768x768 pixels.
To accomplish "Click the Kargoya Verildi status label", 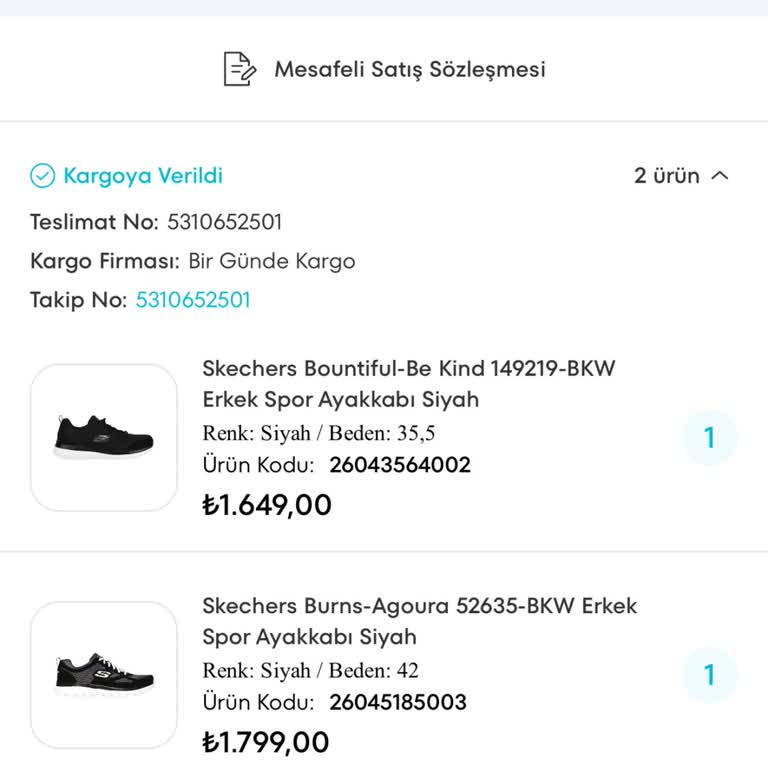I will coord(143,177).
